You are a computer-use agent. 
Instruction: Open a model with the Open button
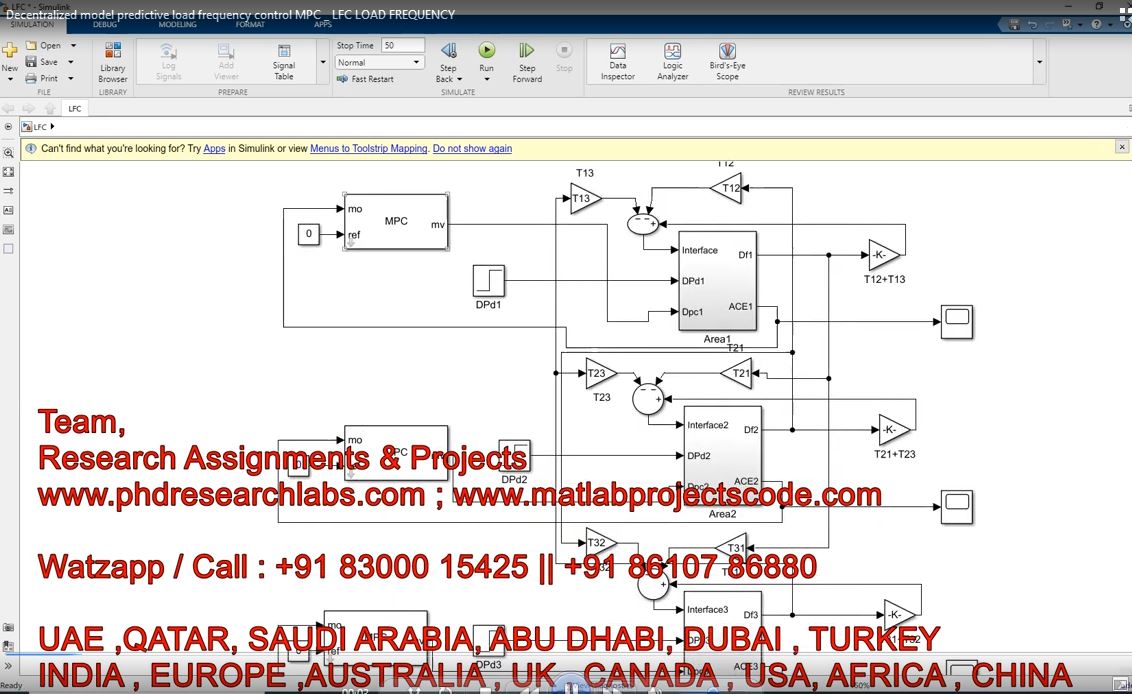43,45
